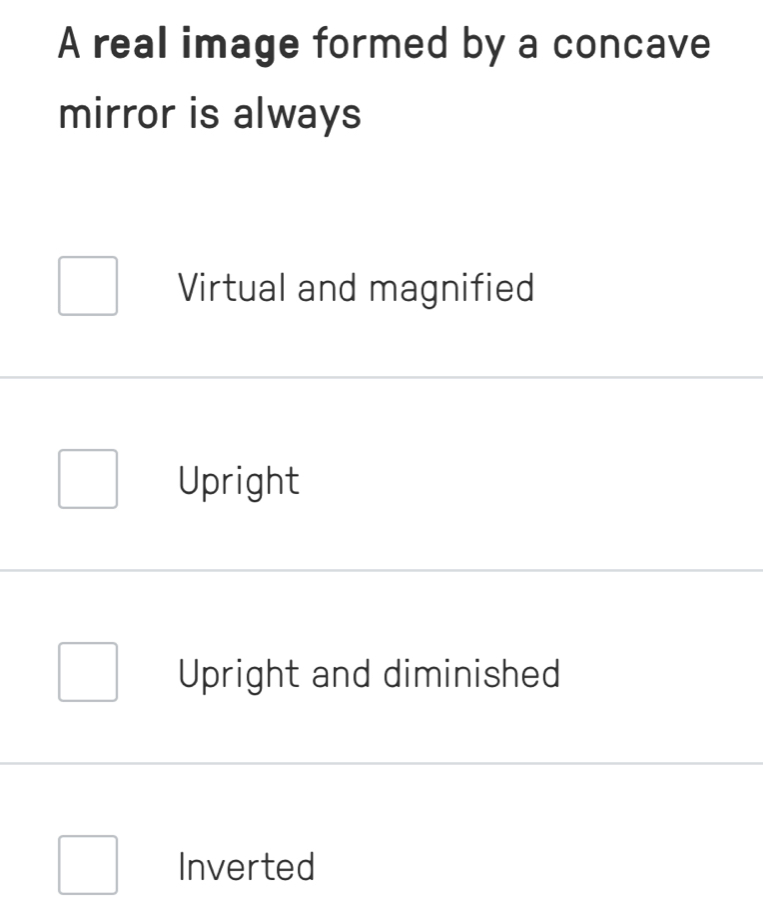Check the box for Virtual and magnified
The height and width of the screenshot is (919, 763).
88,286
